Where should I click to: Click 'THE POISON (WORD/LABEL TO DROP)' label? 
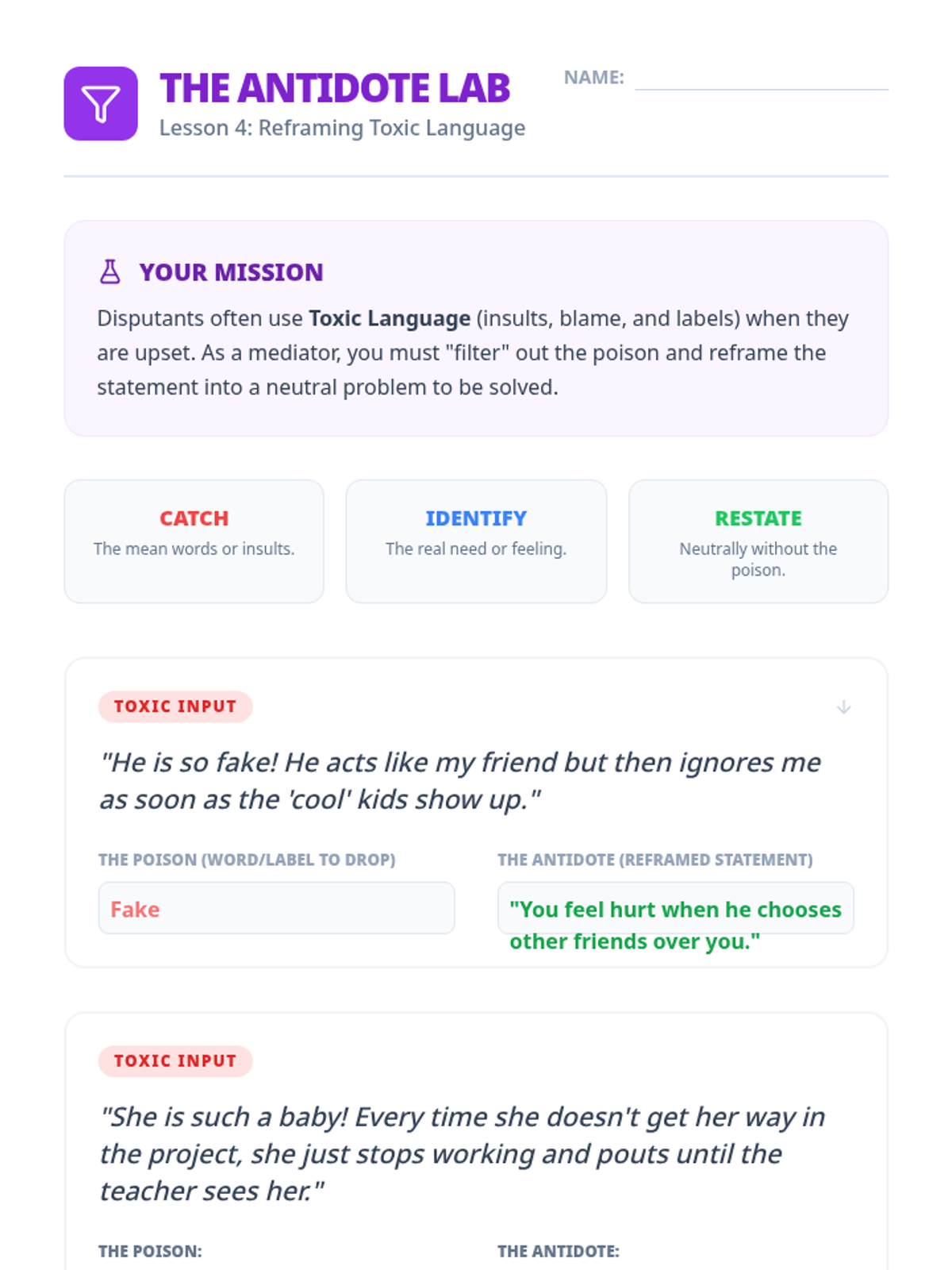247,860
